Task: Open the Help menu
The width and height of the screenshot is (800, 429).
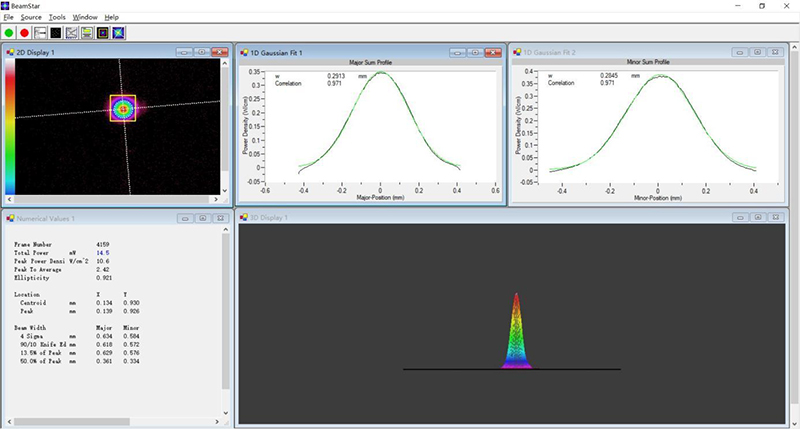Action: pos(111,18)
